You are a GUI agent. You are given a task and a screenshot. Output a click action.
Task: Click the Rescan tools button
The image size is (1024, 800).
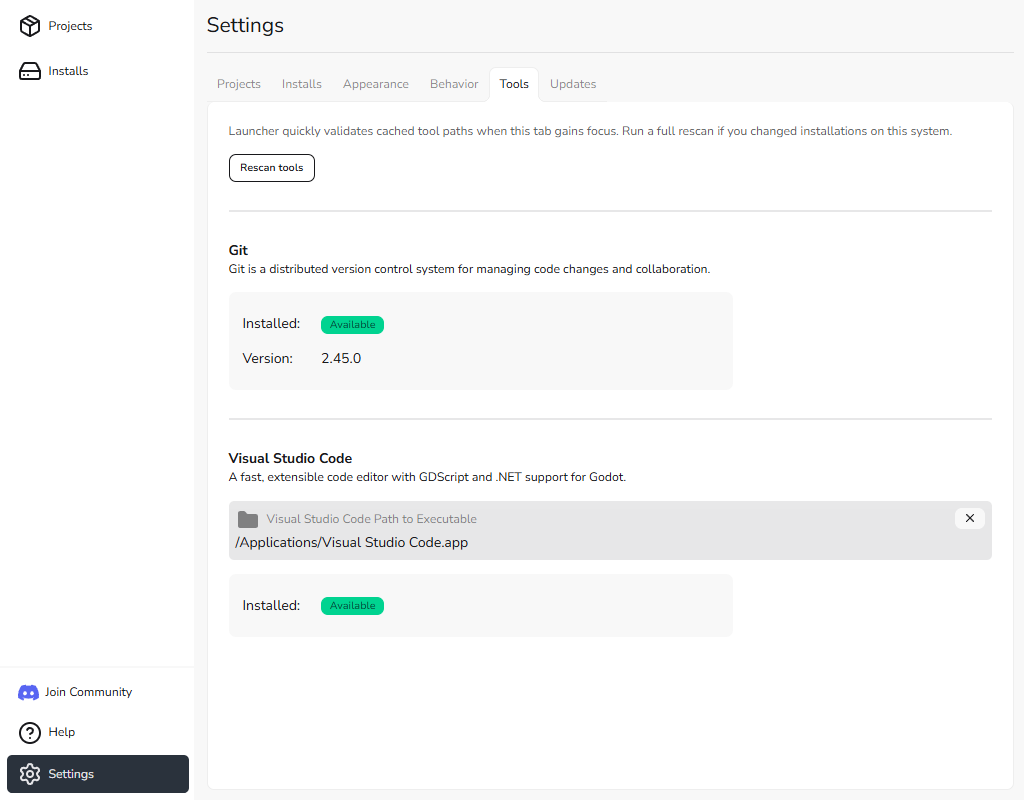(272, 168)
